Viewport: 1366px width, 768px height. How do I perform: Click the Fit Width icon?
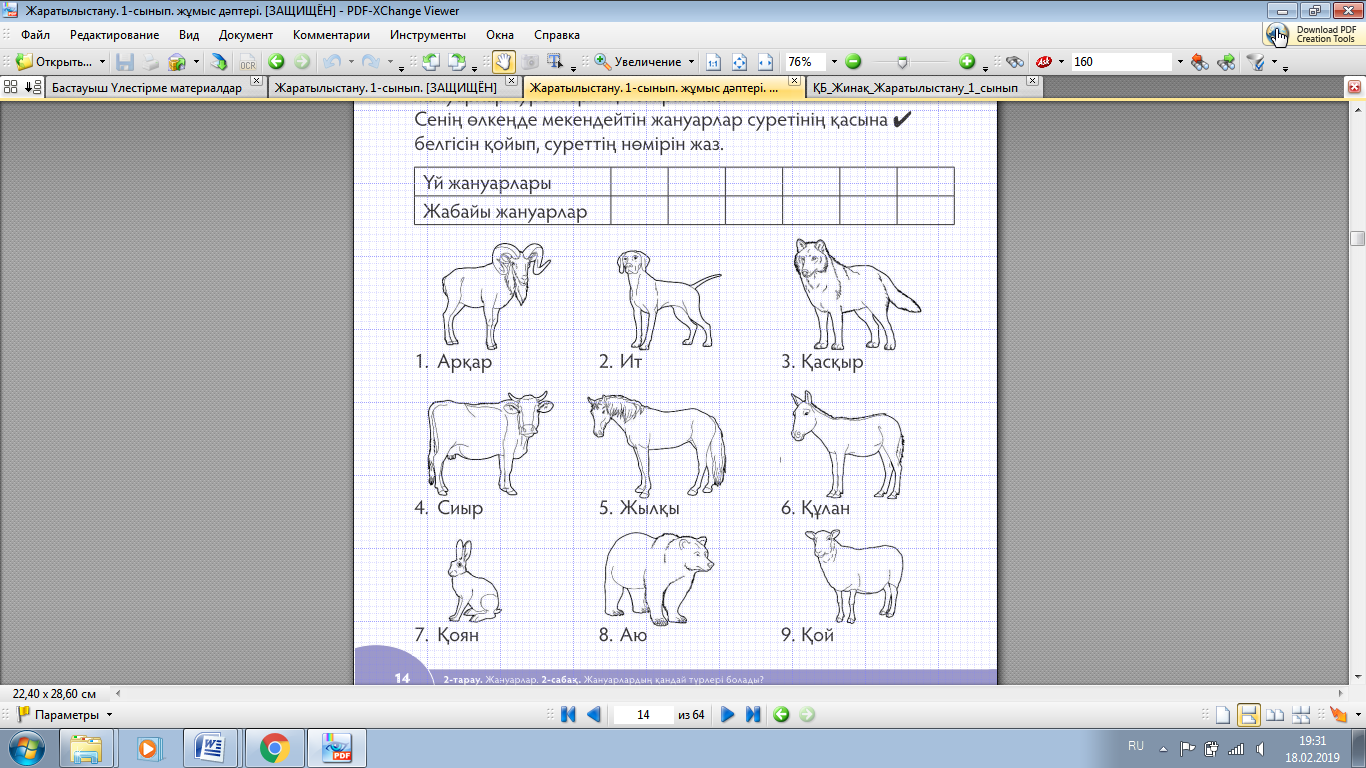(766, 62)
